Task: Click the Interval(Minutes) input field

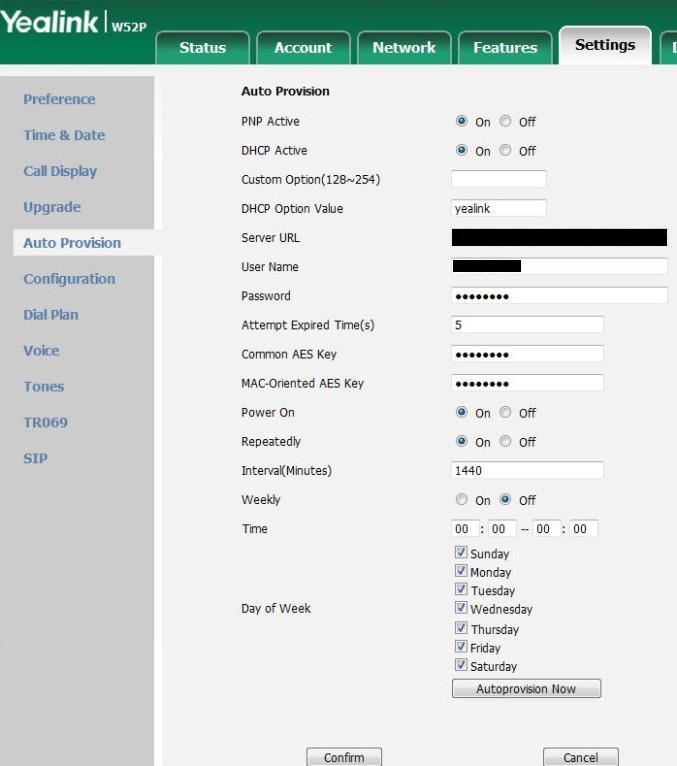Action: [527, 470]
